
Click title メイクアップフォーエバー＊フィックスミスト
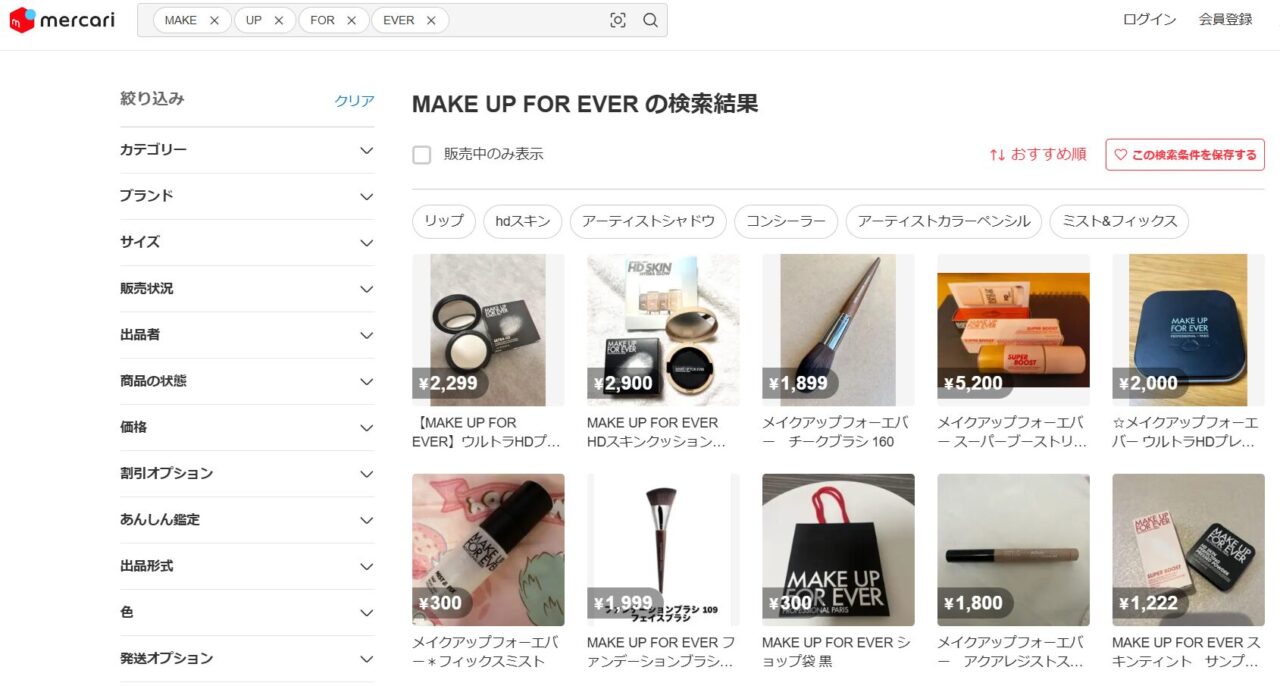click(486, 652)
